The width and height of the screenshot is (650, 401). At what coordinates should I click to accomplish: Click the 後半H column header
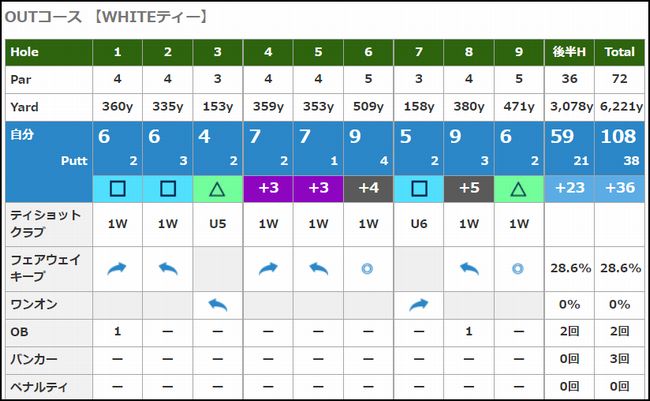(569, 51)
